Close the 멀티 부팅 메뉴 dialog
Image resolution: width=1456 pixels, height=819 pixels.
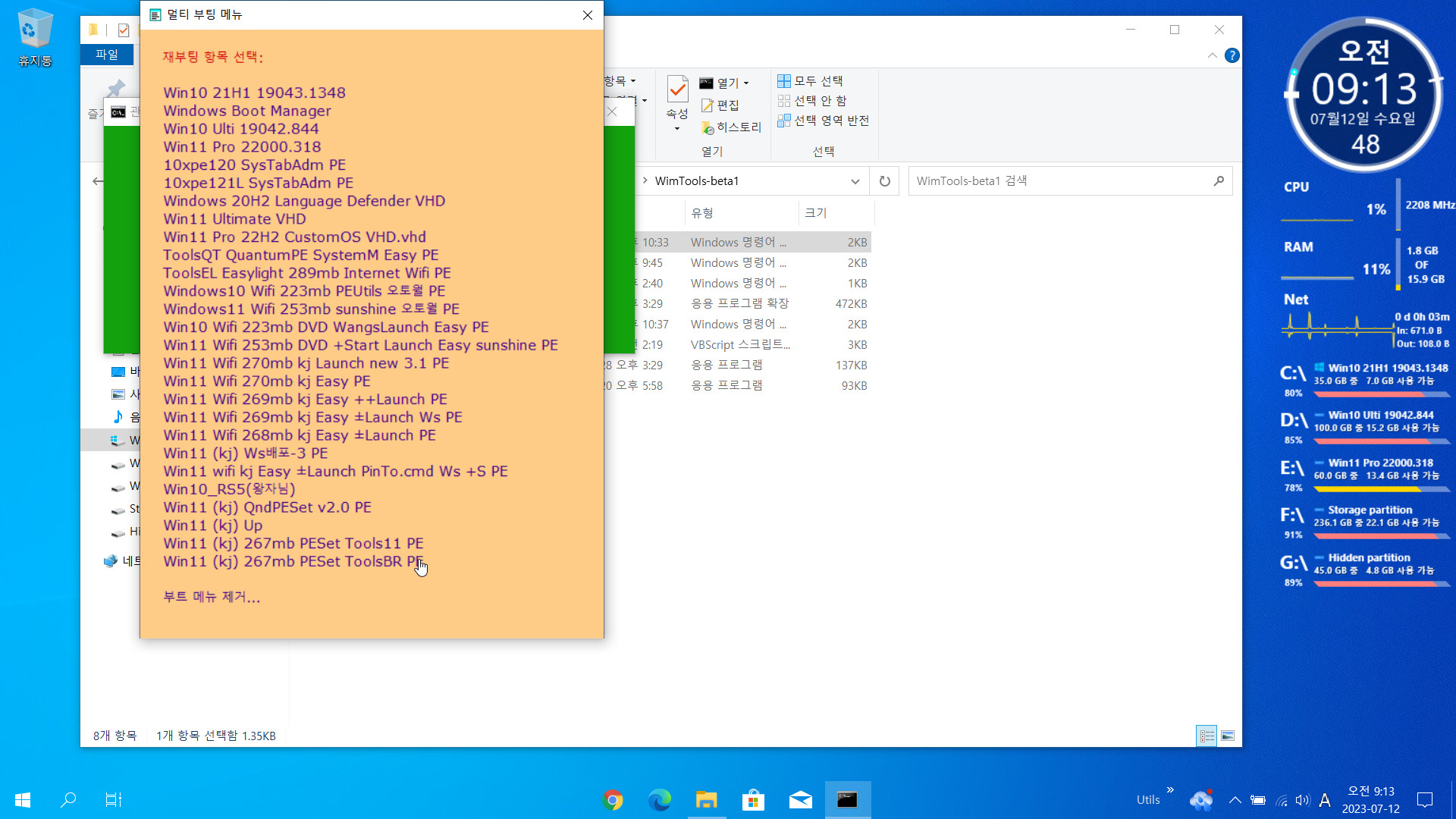587,15
